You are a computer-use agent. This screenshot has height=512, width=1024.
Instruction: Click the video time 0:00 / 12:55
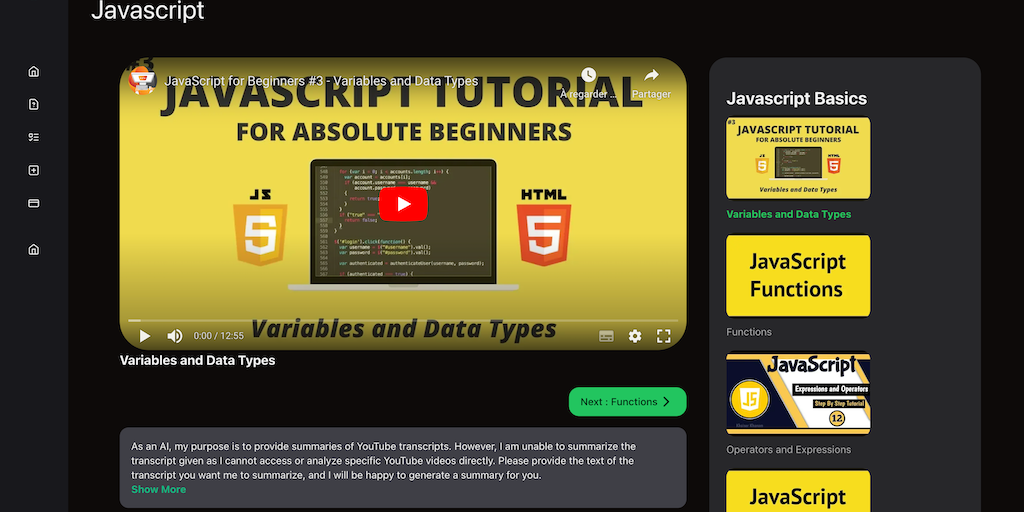coord(218,336)
